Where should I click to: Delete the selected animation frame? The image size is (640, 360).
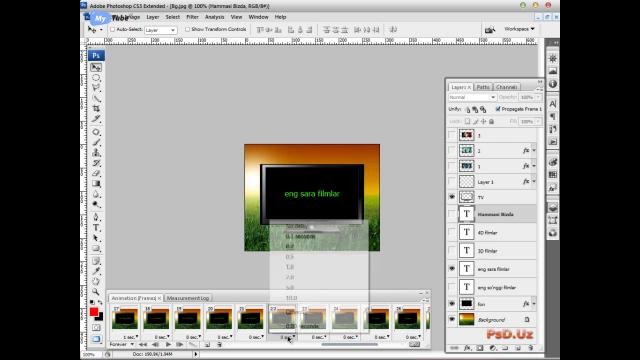coord(219,344)
